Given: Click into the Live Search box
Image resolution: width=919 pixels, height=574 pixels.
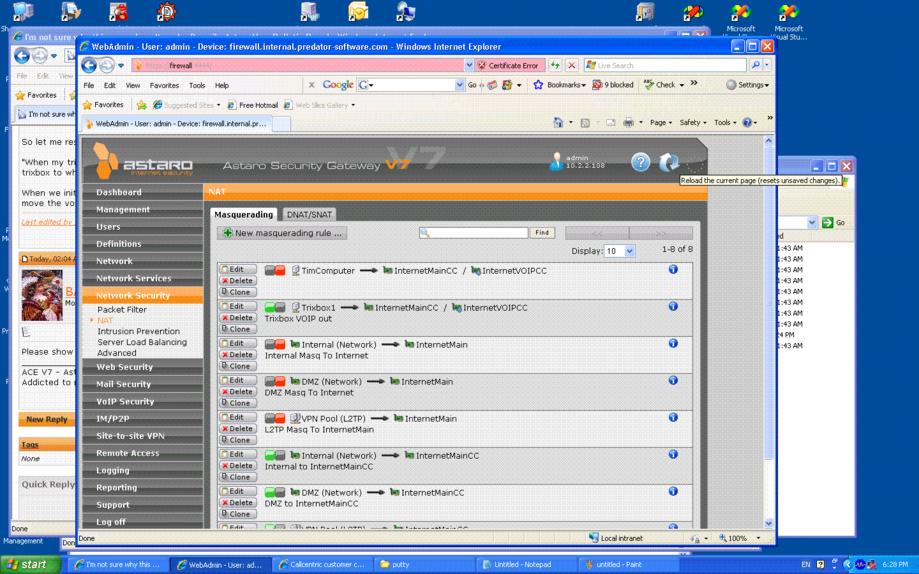Looking at the screenshot, I should tap(665, 65).
